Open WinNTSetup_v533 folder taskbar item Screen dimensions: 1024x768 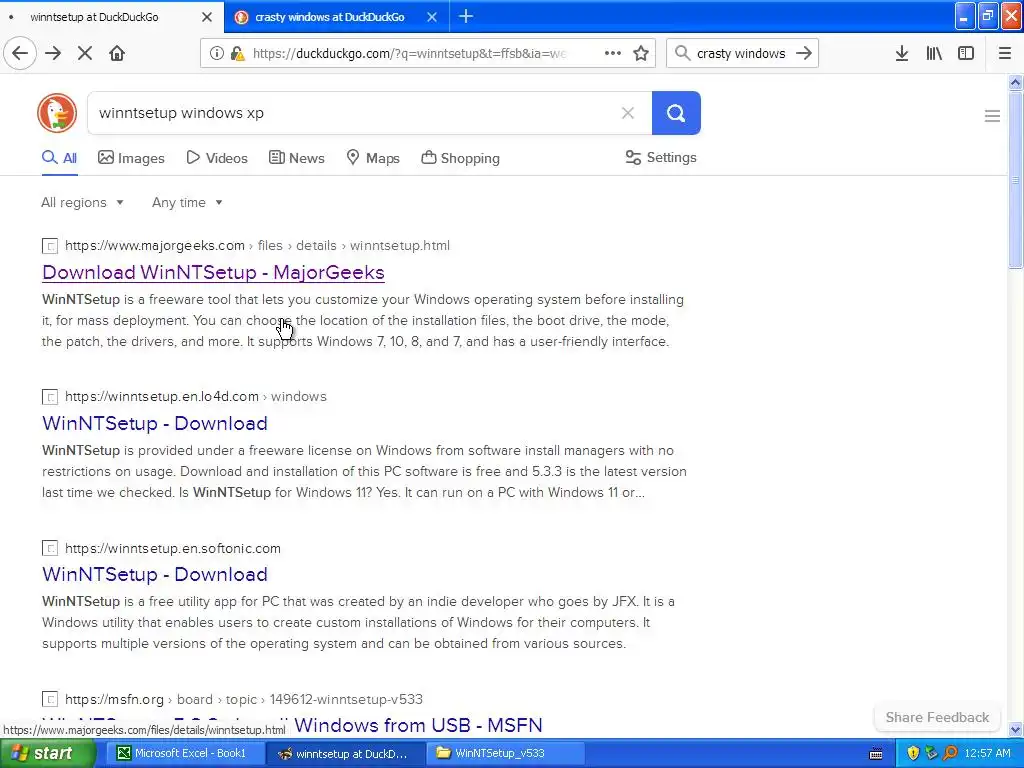click(506, 753)
